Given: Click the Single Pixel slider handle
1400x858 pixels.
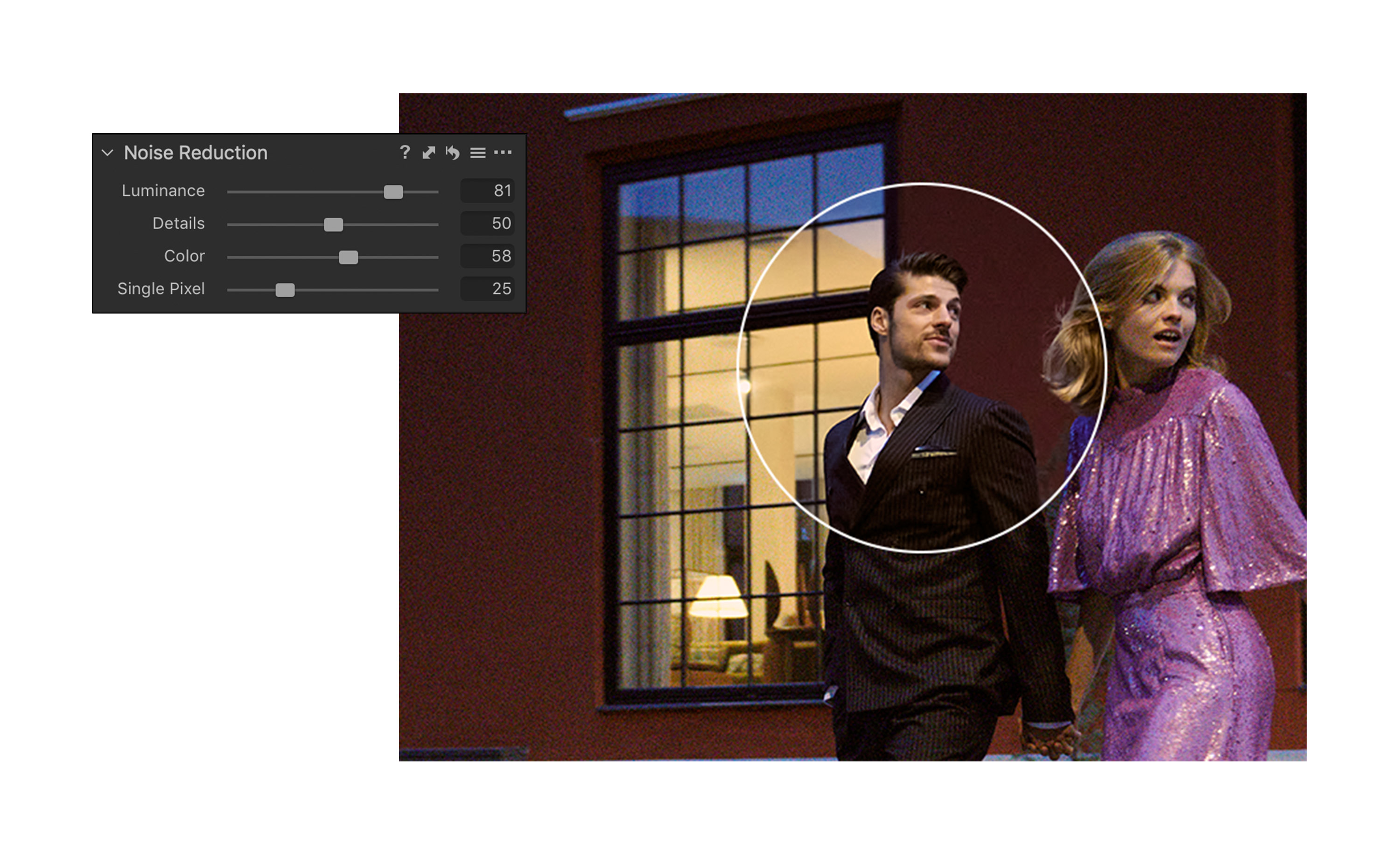Looking at the screenshot, I should (x=285, y=290).
